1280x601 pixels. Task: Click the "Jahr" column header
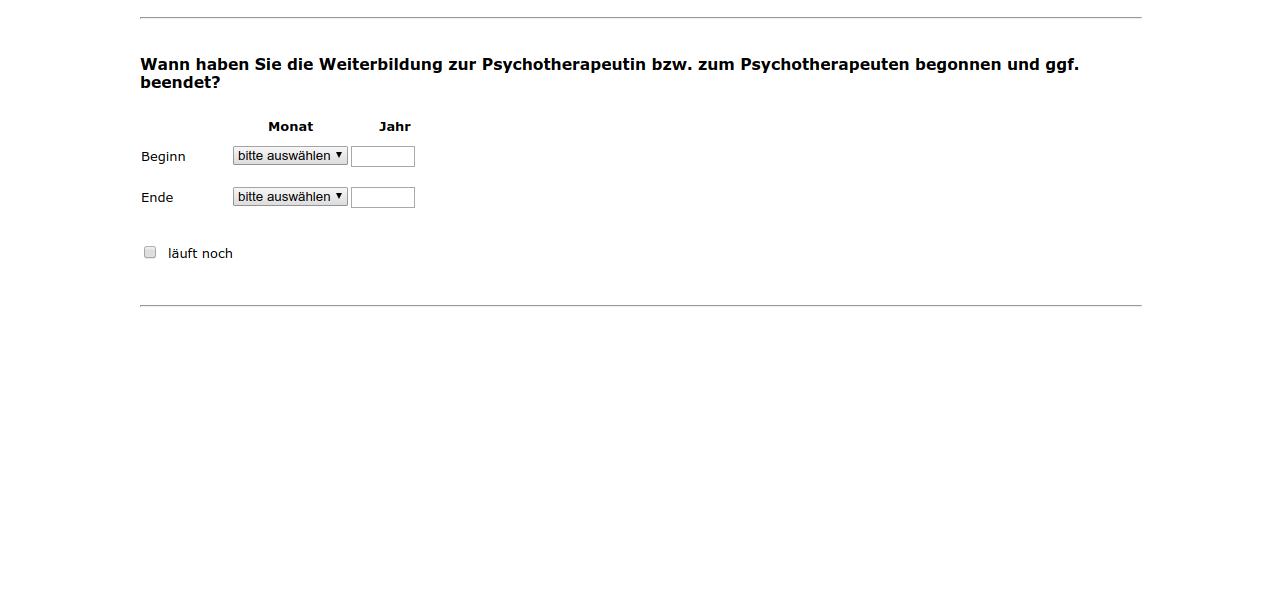tap(395, 127)
